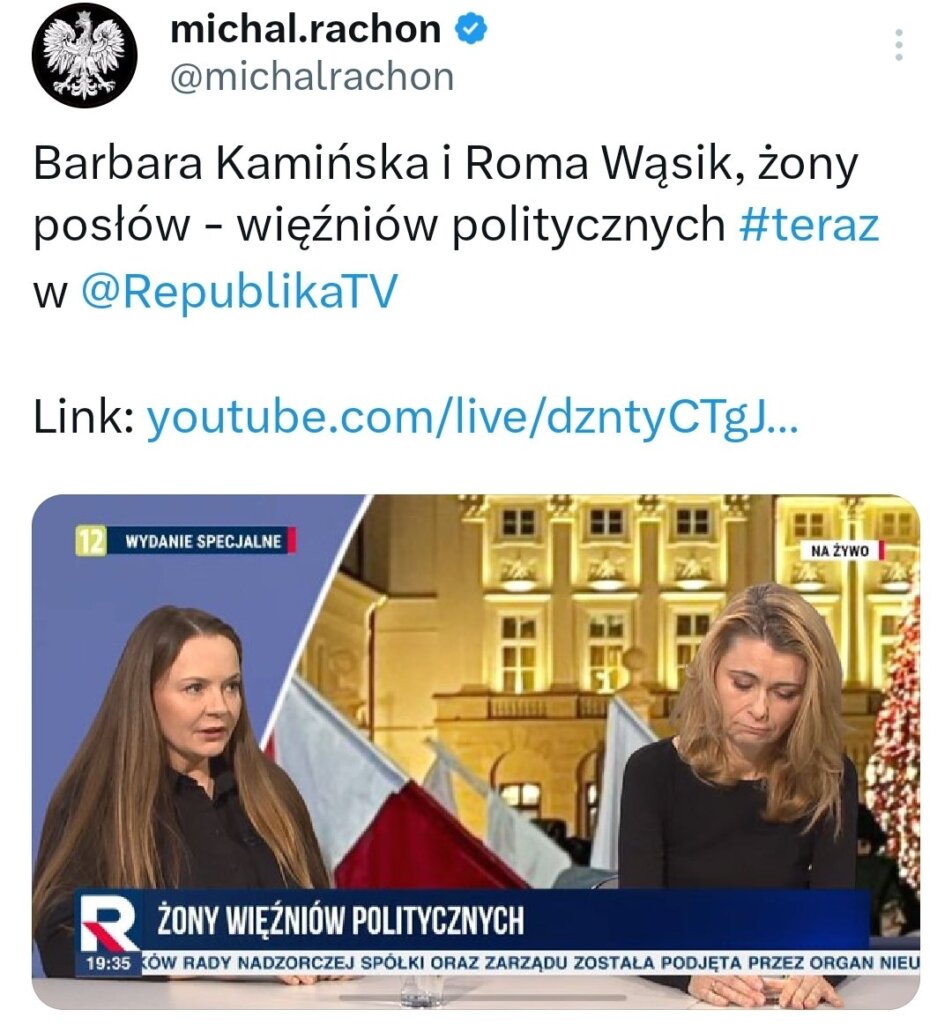This screenshot has width=952, height=1024.
Task: Click the michal.rachon display name
Action: 306,30
